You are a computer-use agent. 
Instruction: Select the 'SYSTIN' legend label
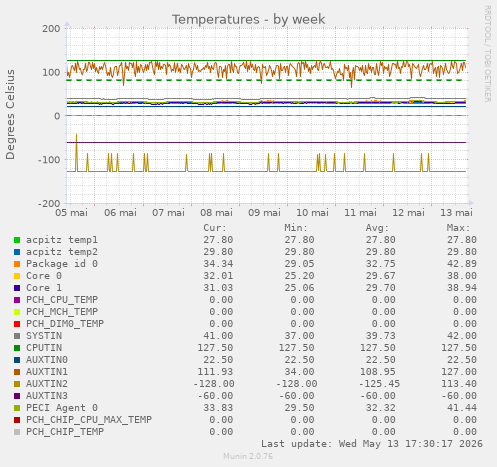44,336
